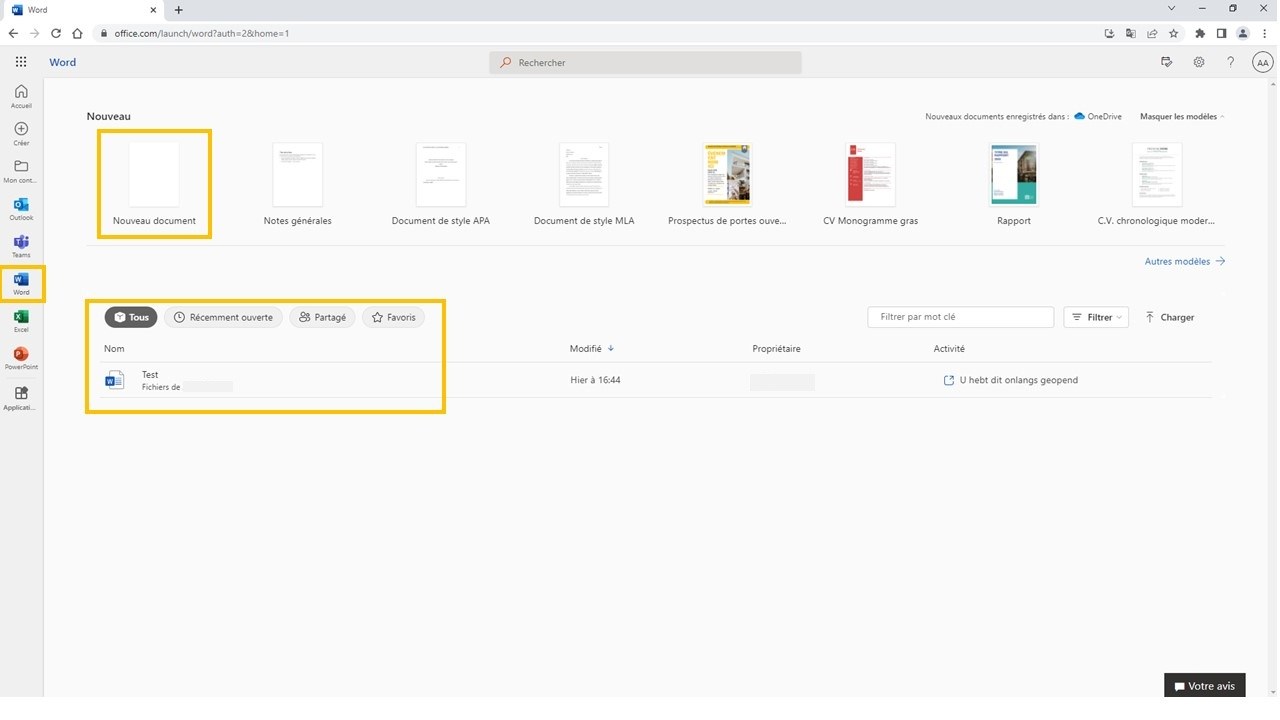Open the Test document row
The image size is (1280, 720).
(657, 380)
